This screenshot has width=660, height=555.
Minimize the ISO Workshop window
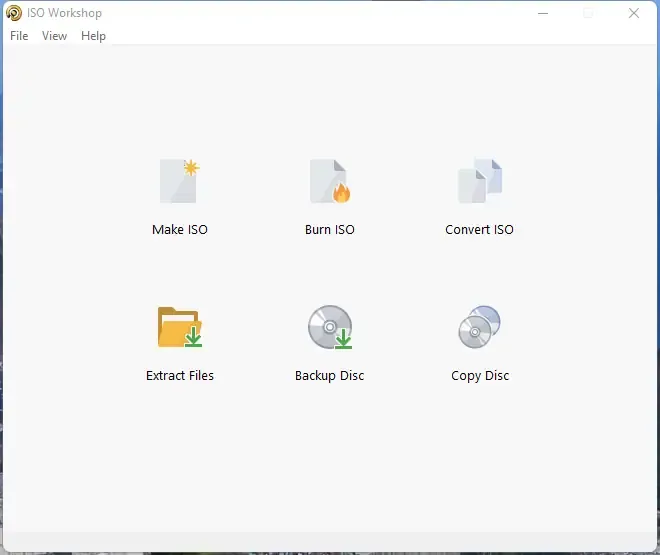point(543,13)
